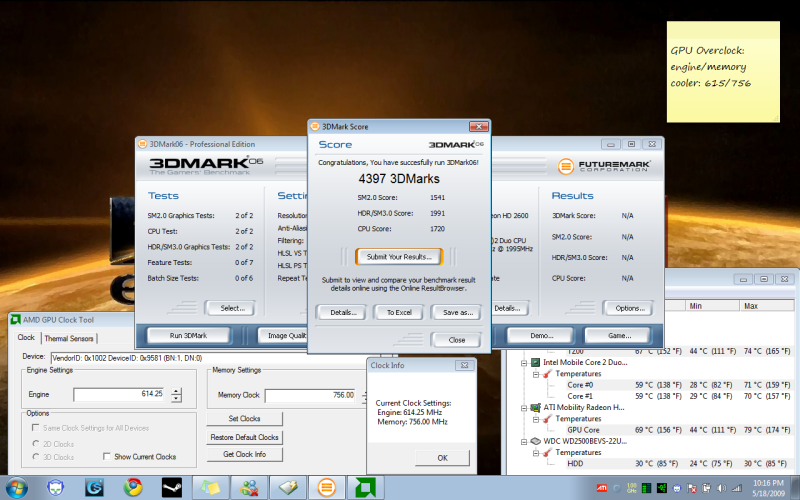800x500 pixels.
Task: Click Details in the Score dialog
Action: tap(341, 312)
